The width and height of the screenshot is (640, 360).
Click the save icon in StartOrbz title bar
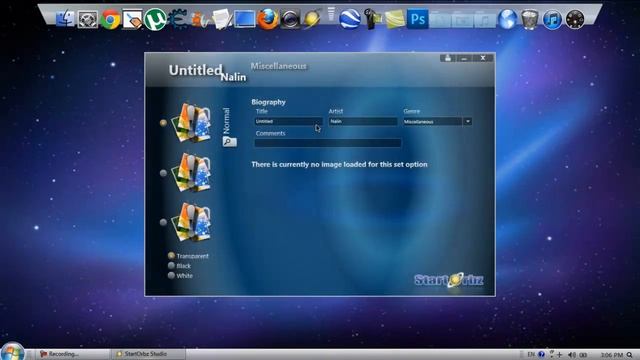pyautogui.click(x=448, y=58)
